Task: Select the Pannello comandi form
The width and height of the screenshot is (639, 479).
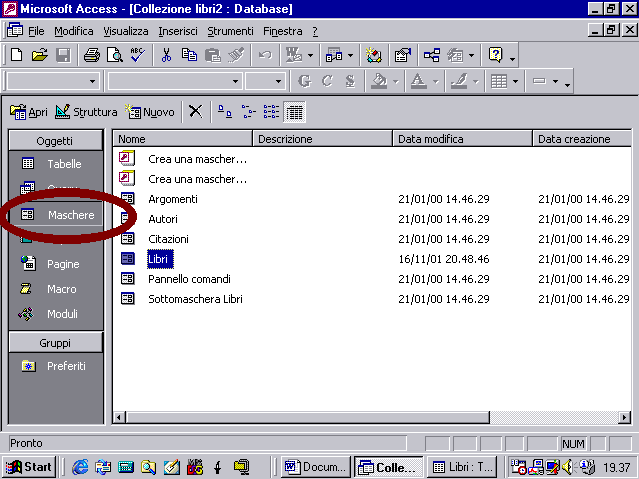Action: click(x=189, y=279)
